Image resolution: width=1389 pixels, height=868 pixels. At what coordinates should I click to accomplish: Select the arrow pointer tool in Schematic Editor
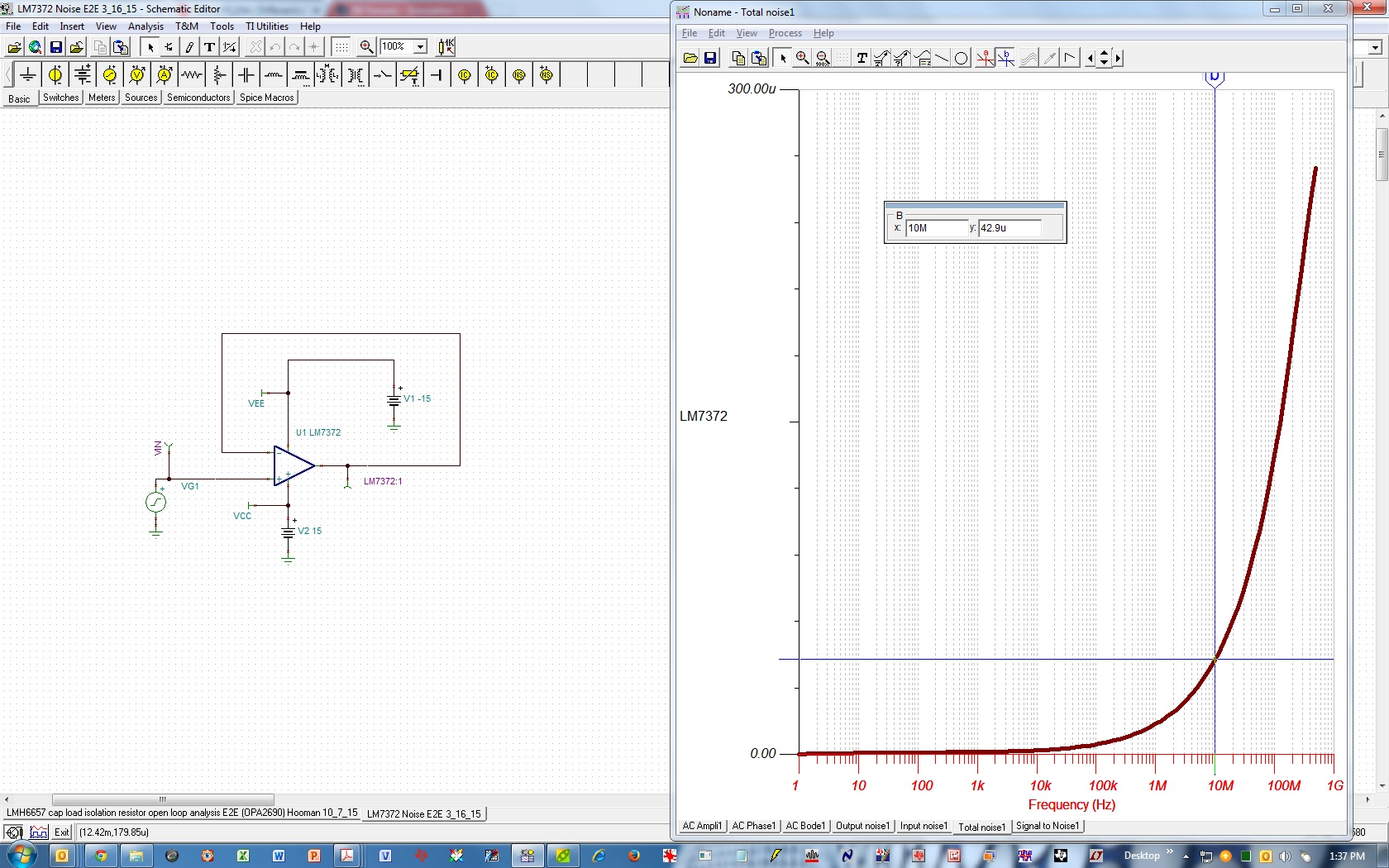[150, 47]
